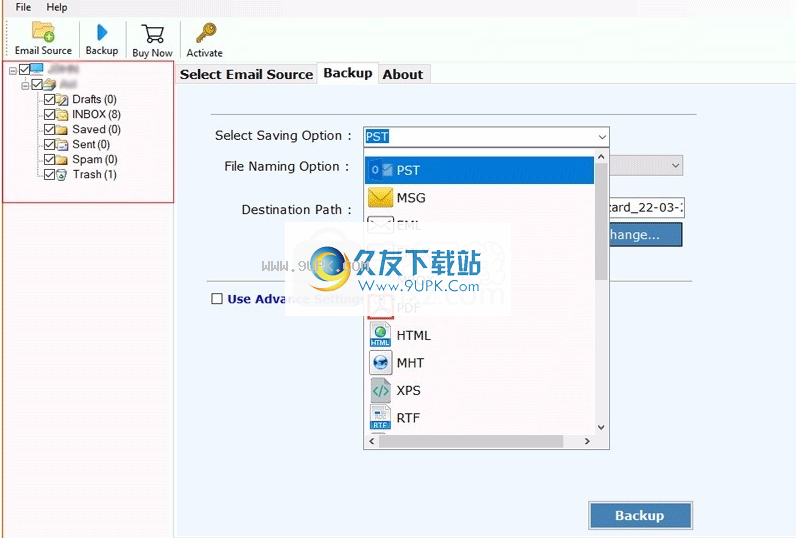Click list scroll up arrow

(601, 157)
